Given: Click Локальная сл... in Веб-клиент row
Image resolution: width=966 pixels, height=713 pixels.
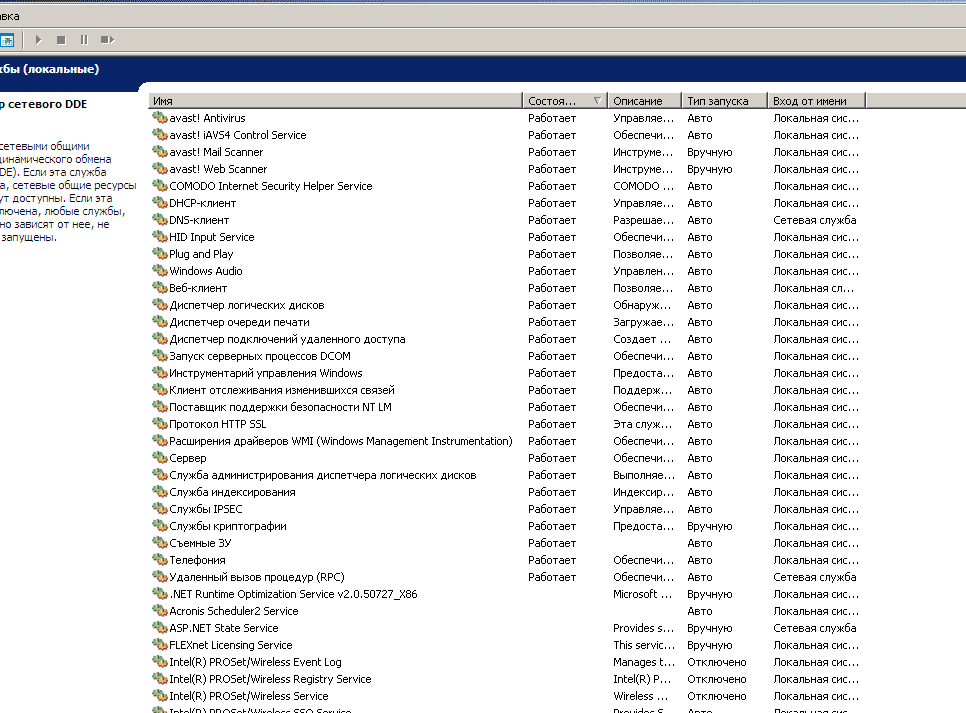Looking at the screenshot, I should [813, 288].
